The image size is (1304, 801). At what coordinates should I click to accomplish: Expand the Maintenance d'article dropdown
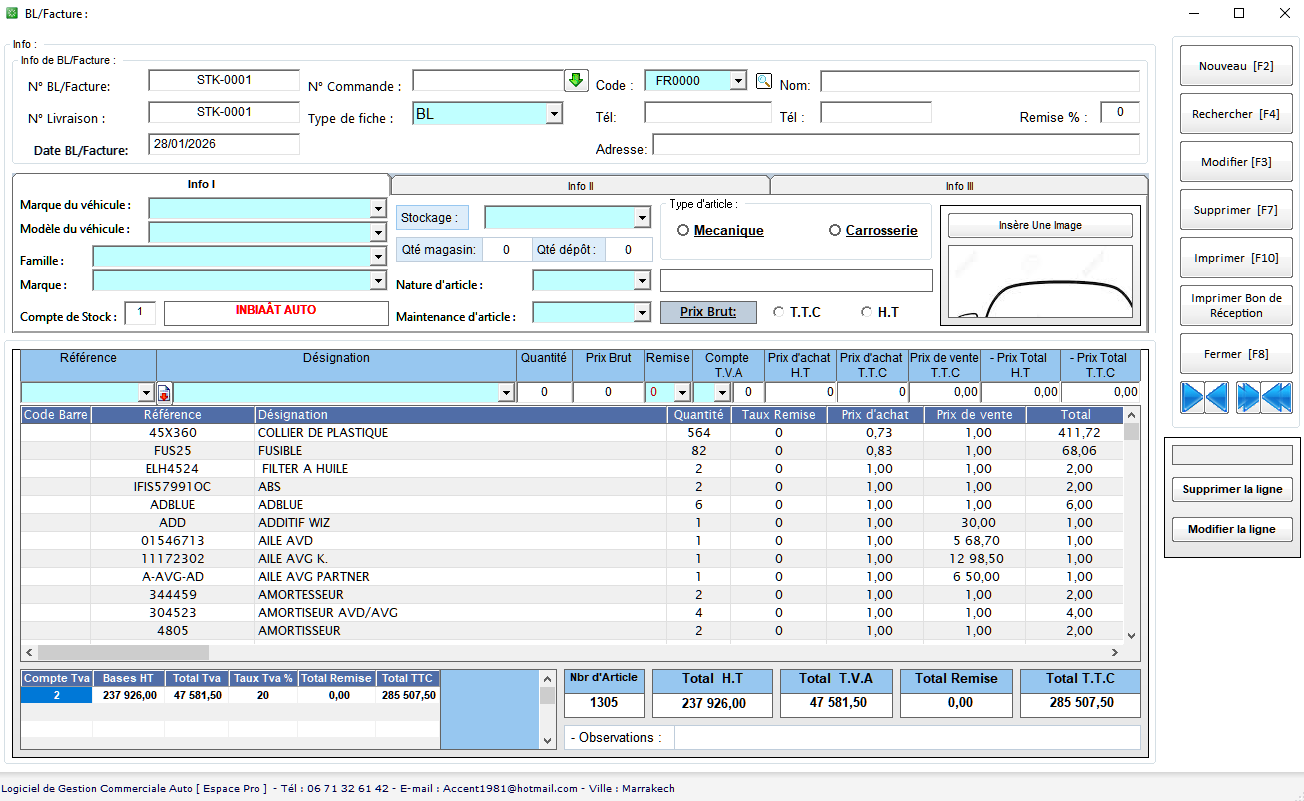(x=642, y=313)
